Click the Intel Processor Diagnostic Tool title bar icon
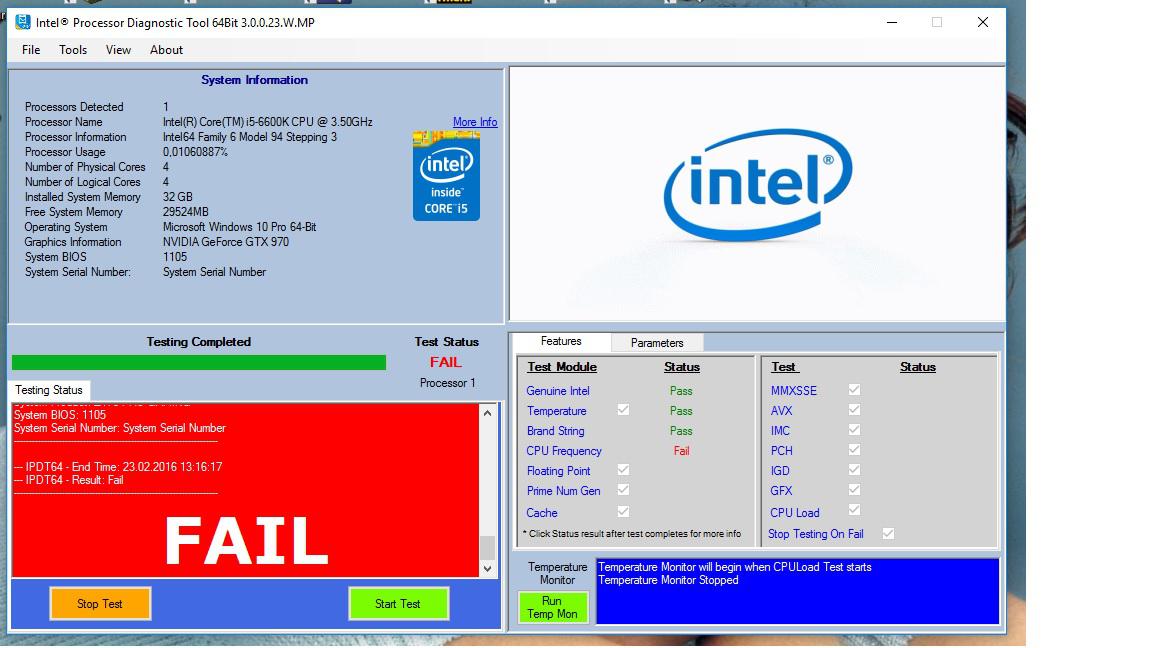 23,22
